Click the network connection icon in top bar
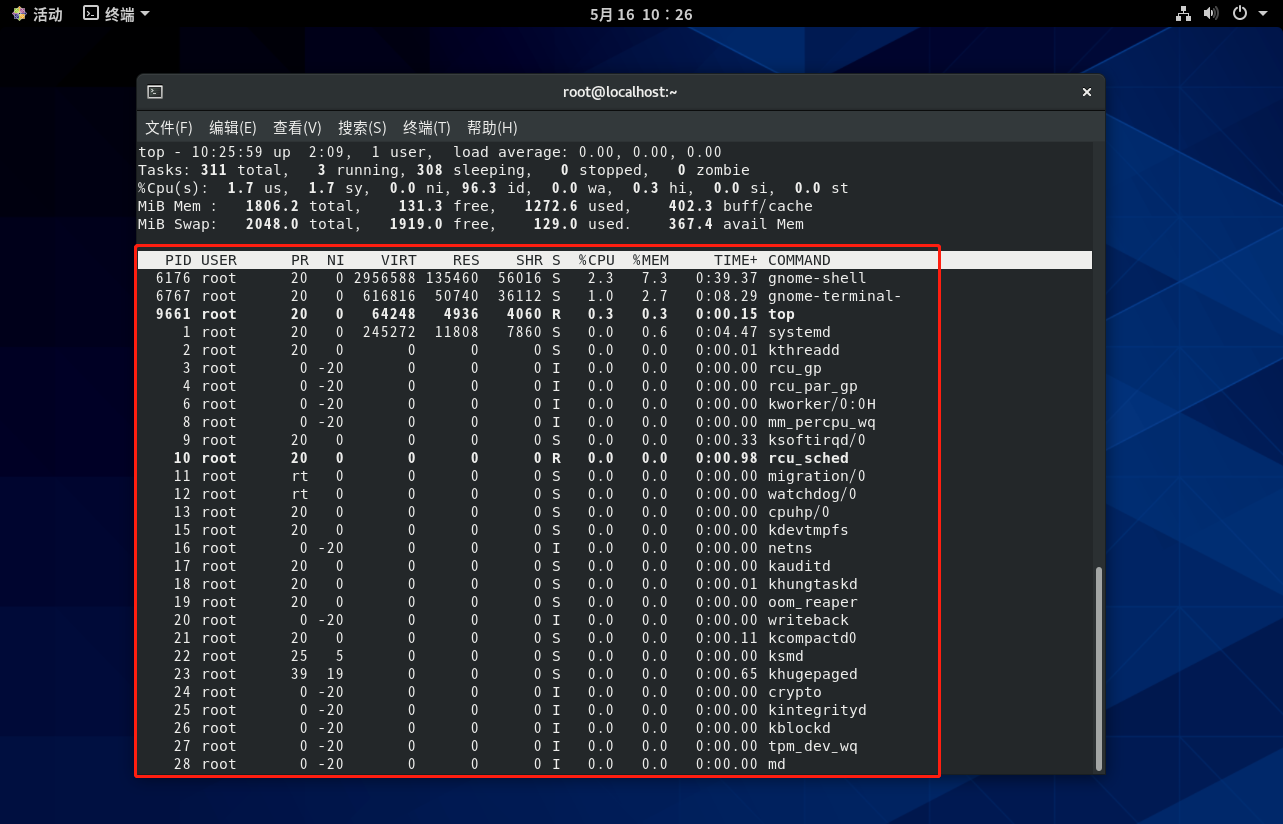 tap(1184, 14)
